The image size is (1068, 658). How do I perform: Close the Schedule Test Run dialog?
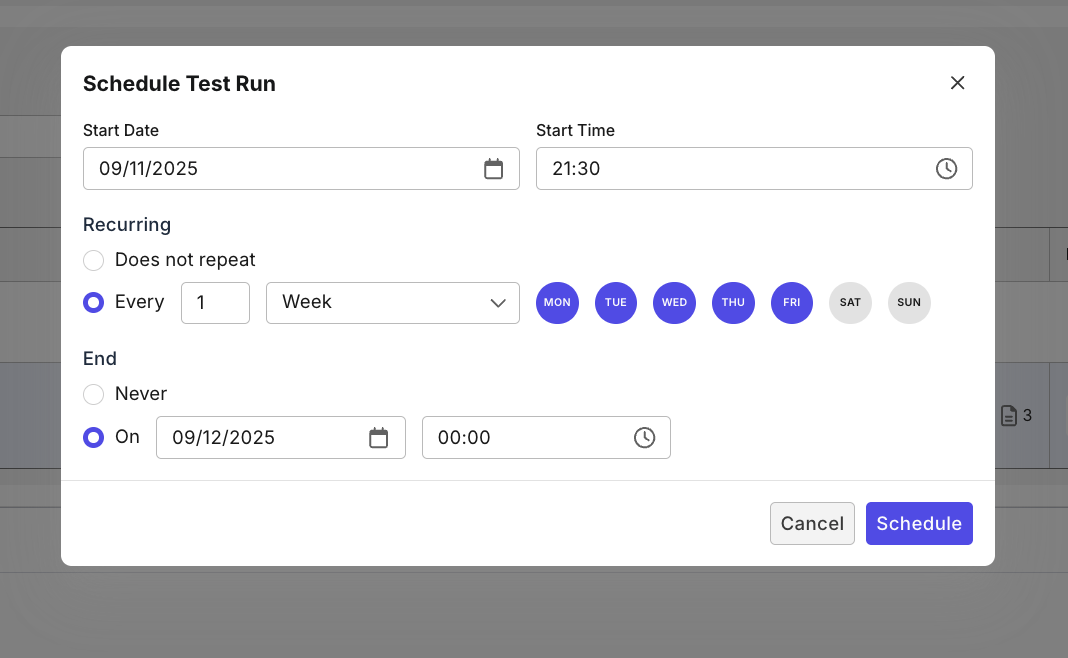coord(957,83)
